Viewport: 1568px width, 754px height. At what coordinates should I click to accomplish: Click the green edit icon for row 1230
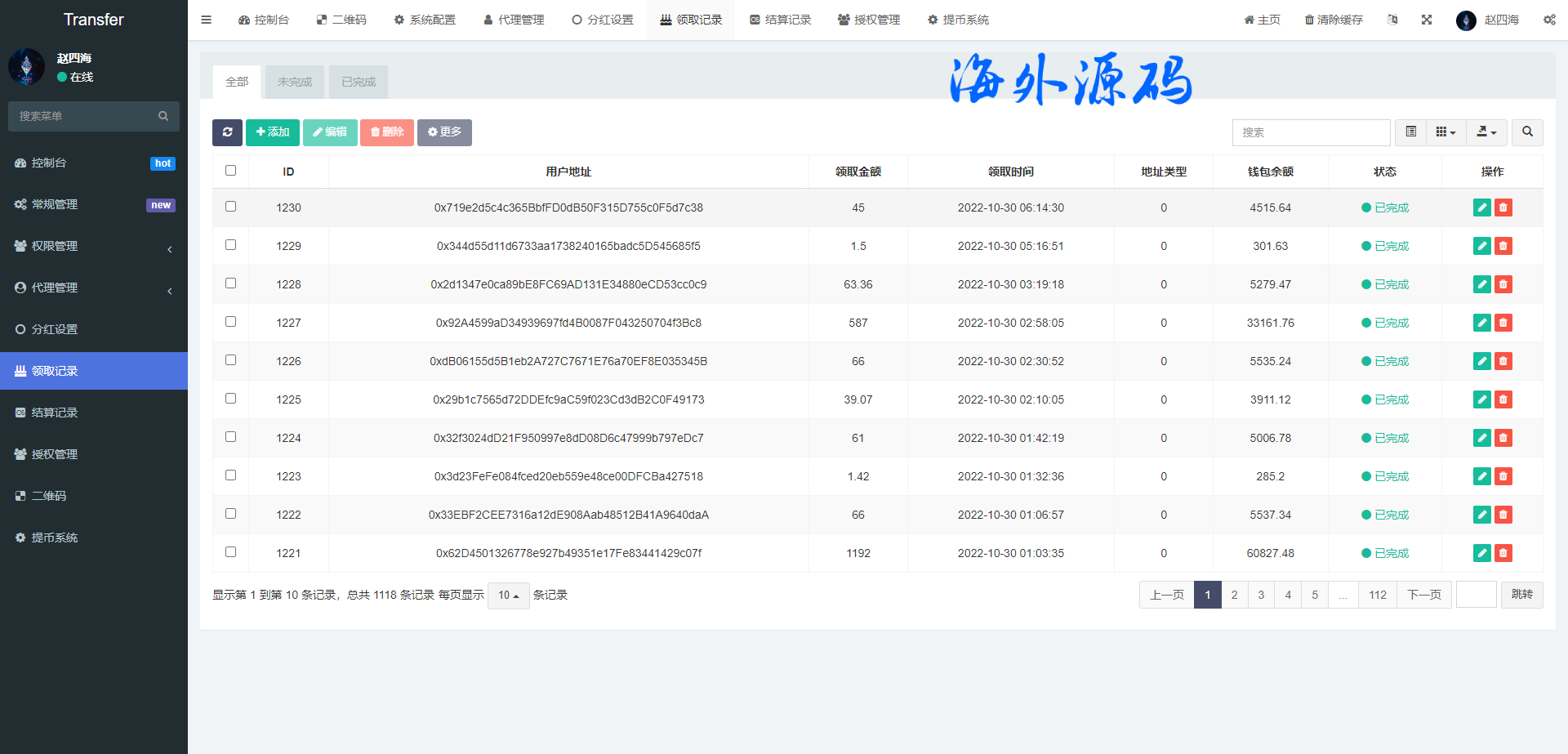(1481, 207)
